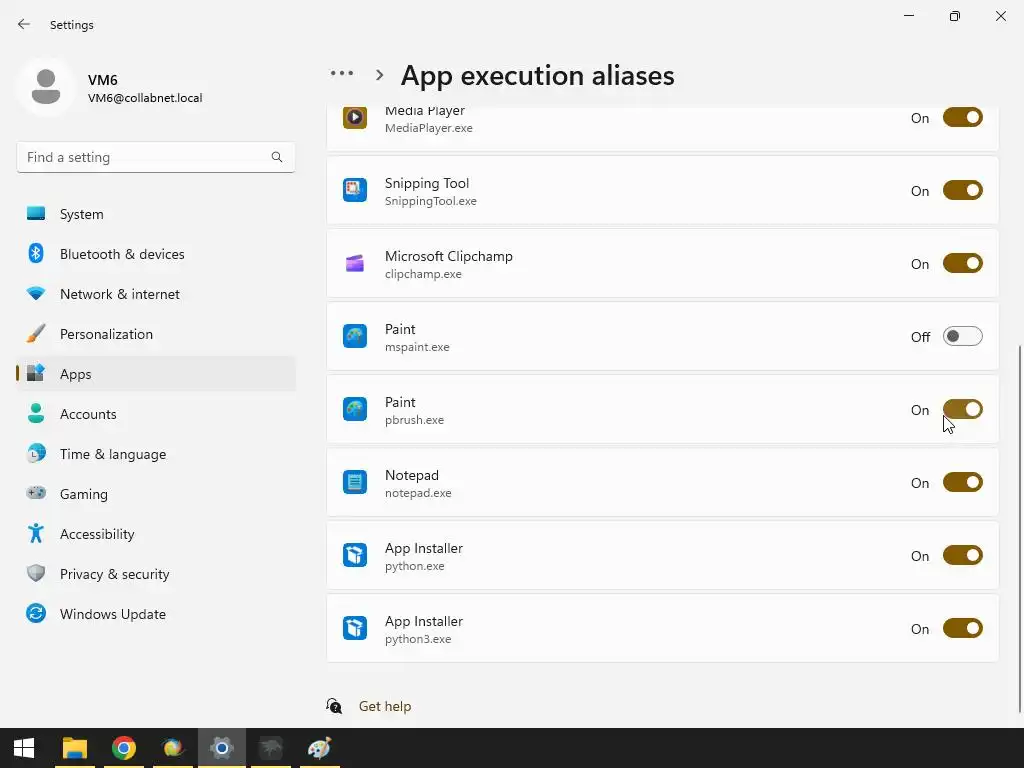
Task: Expand the breadcrumb ellipsis menu
Action: tap(342, 73)
